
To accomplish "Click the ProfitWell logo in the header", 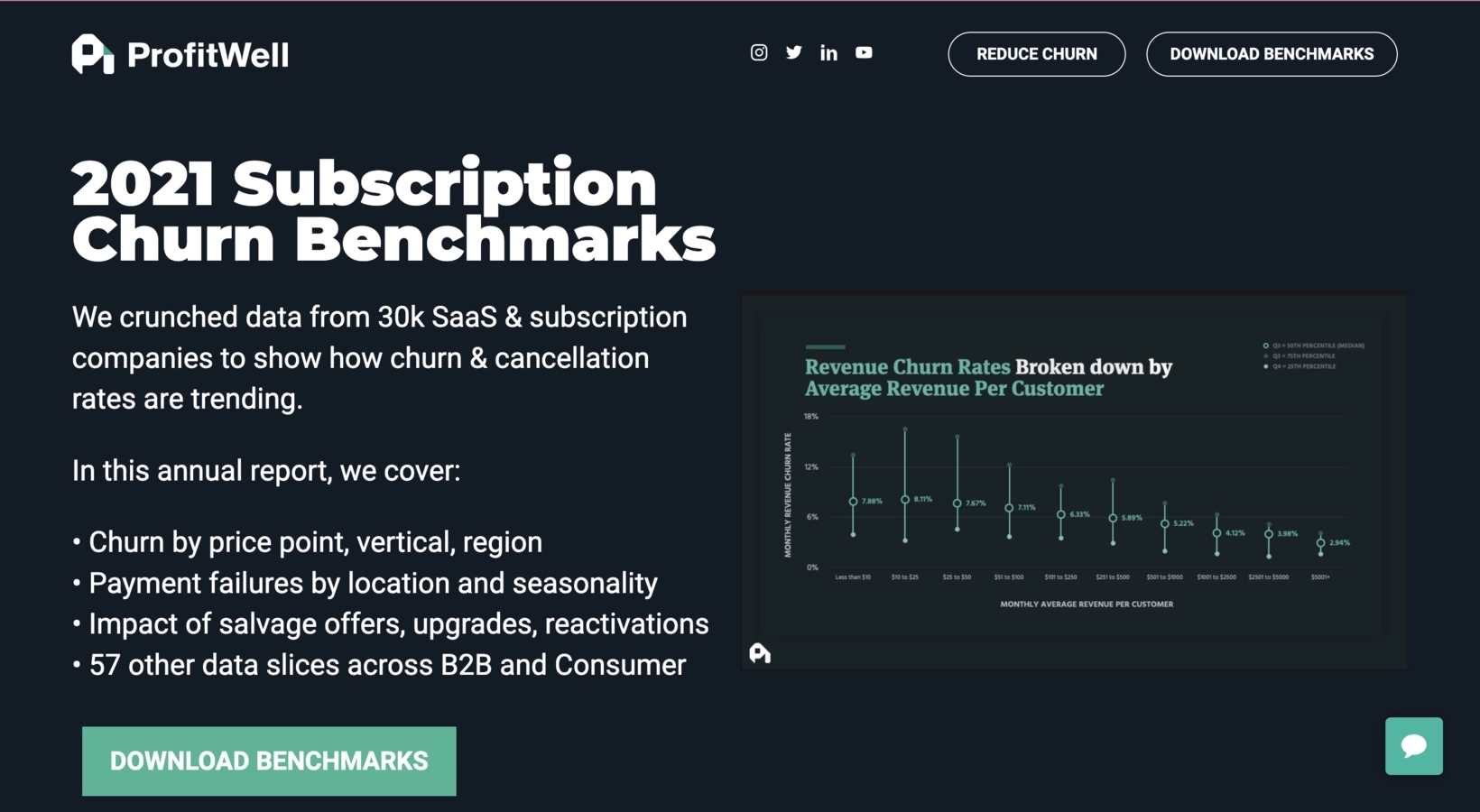I will click(x=180, y=54).
